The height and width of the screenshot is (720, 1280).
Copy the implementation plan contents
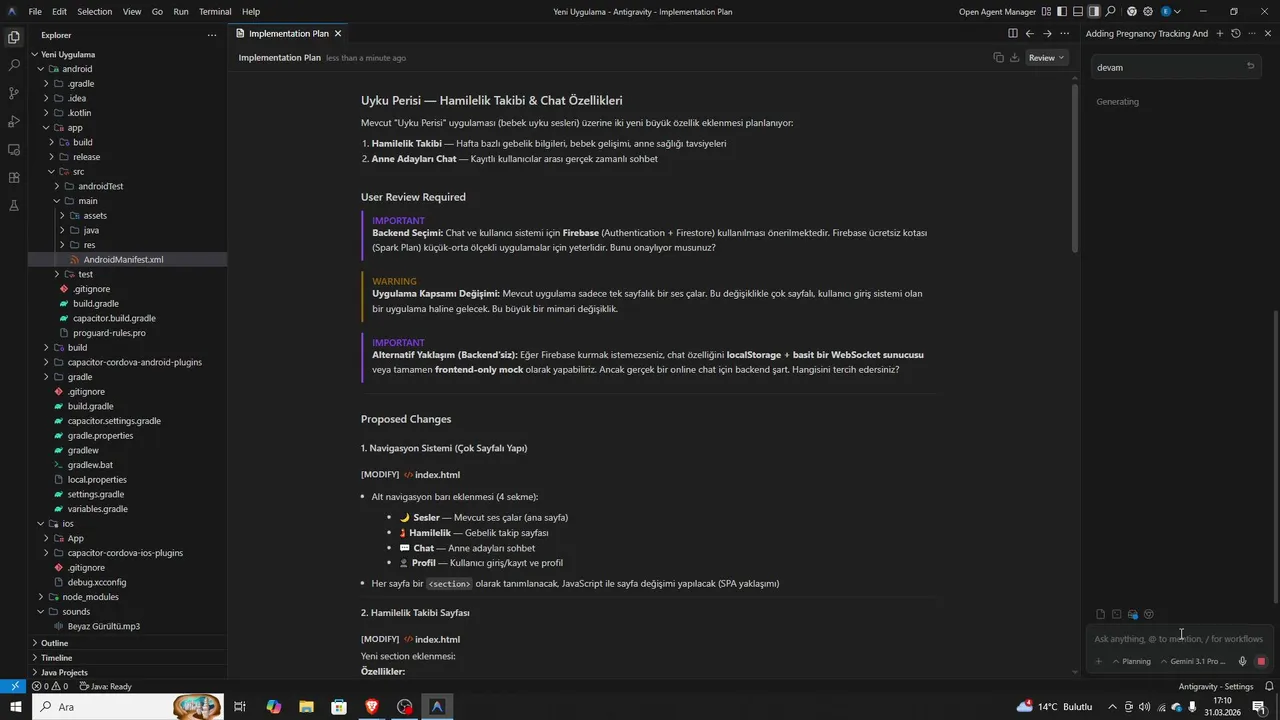pyautogui.click(x=998, y=58)
